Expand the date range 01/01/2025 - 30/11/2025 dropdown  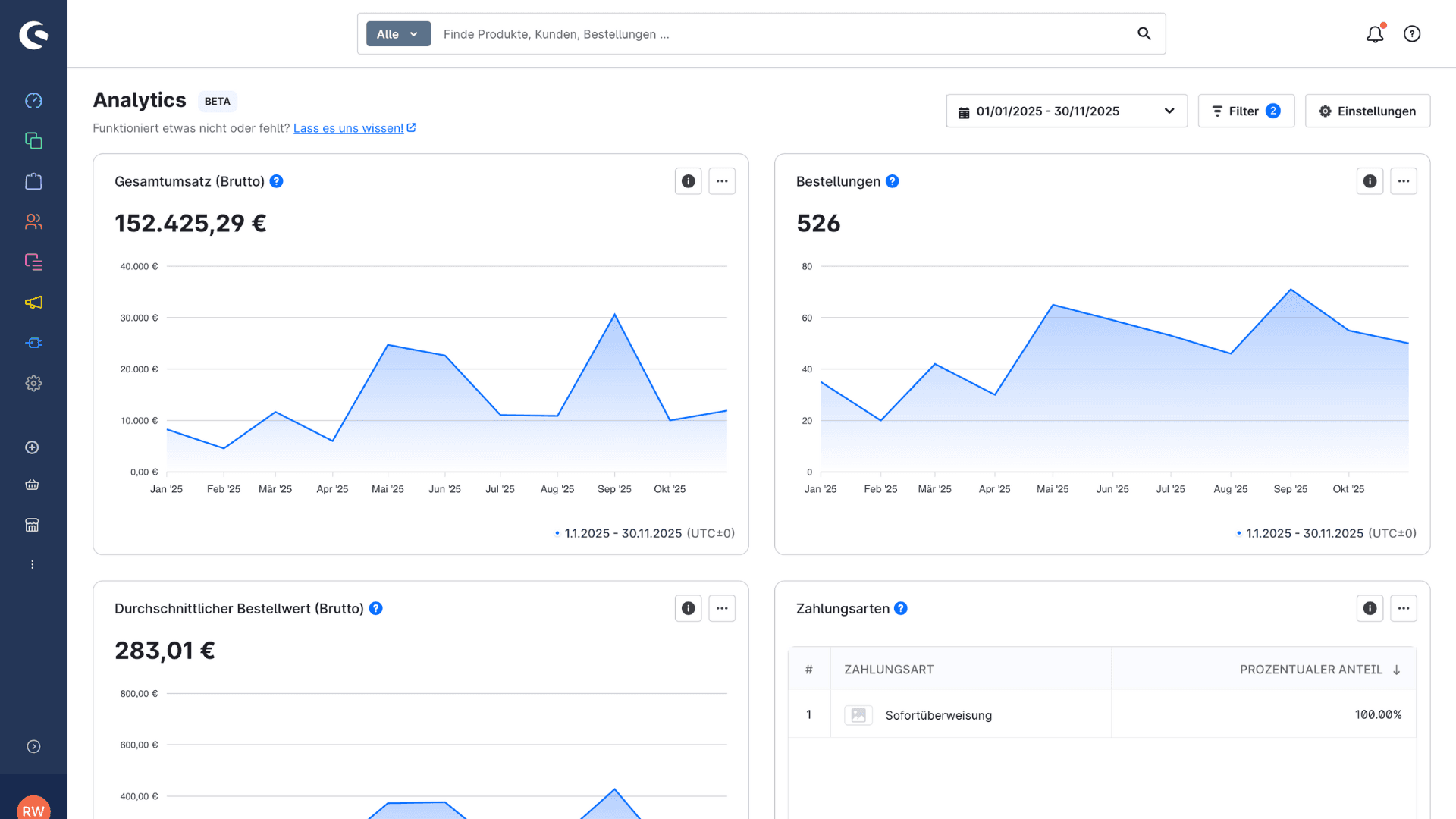tap(1066, 111)
